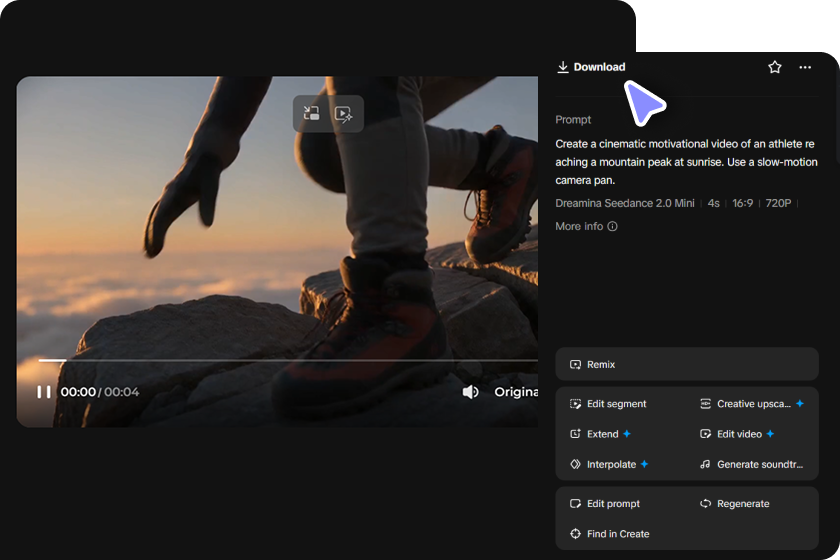Click the Edit video icon
840x560 pixels.
[x=705, y=434]
